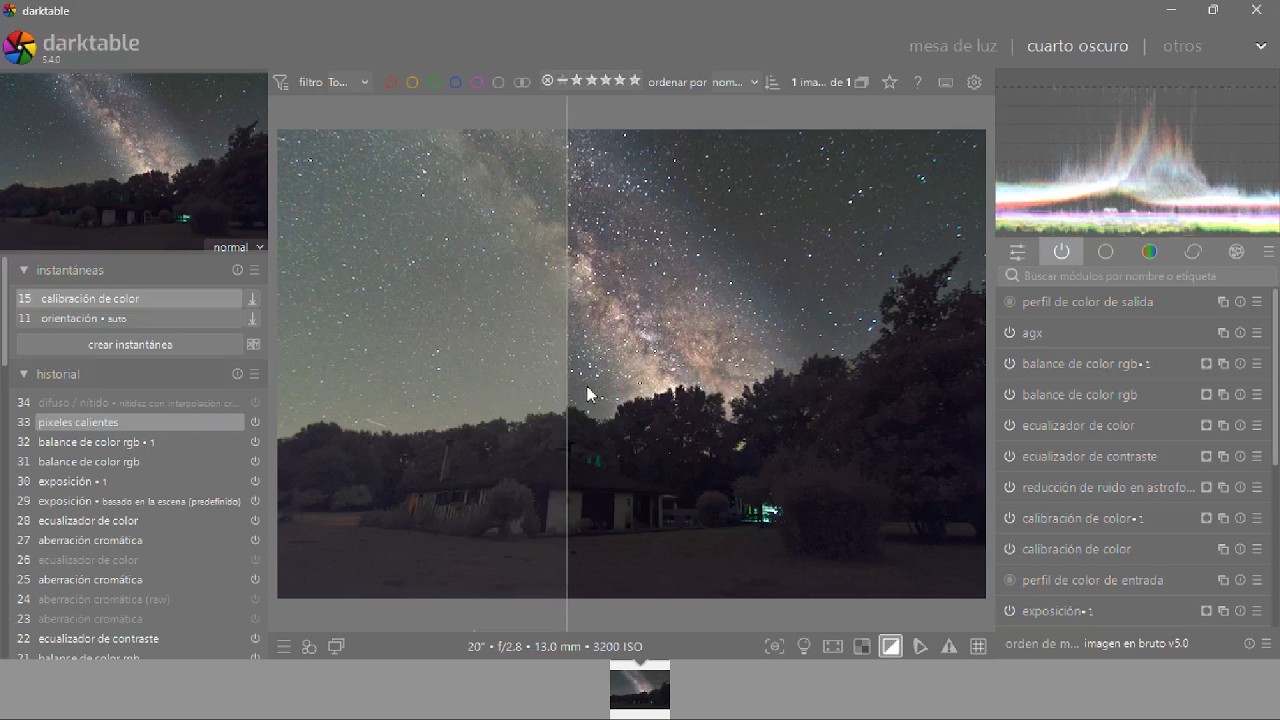Select history item balance de color rgb
Image resolution: width=1280 pixels, height=720 pixels.
(x=89, y=462)
